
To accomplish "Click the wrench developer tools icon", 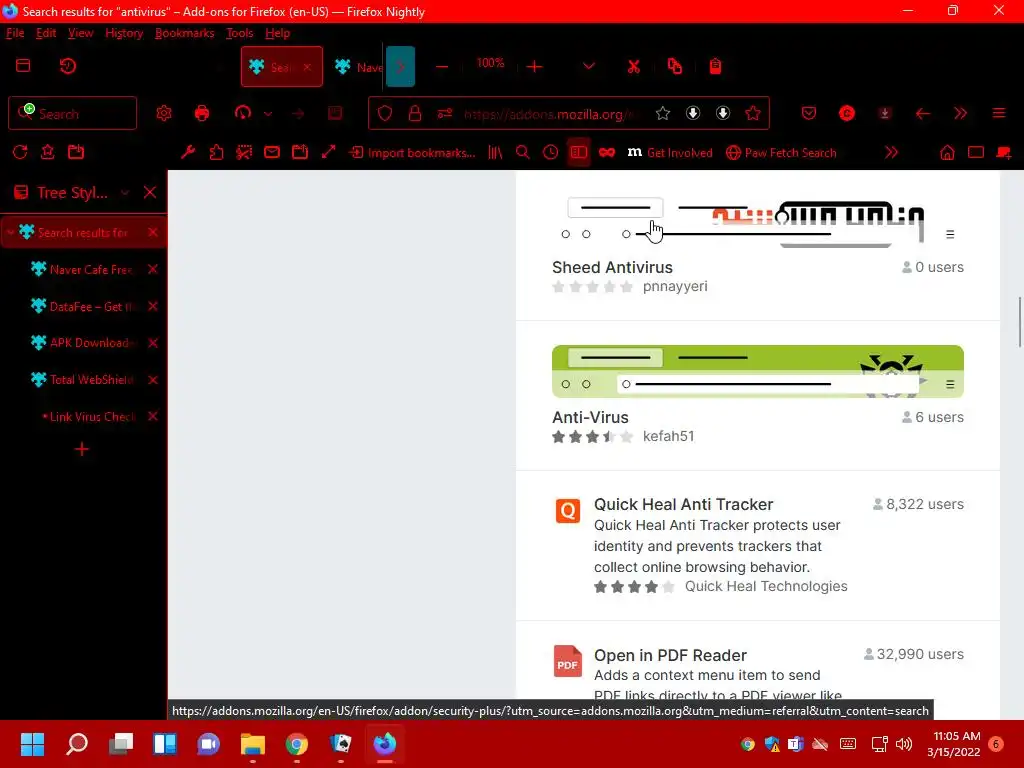I will point(188,152).
